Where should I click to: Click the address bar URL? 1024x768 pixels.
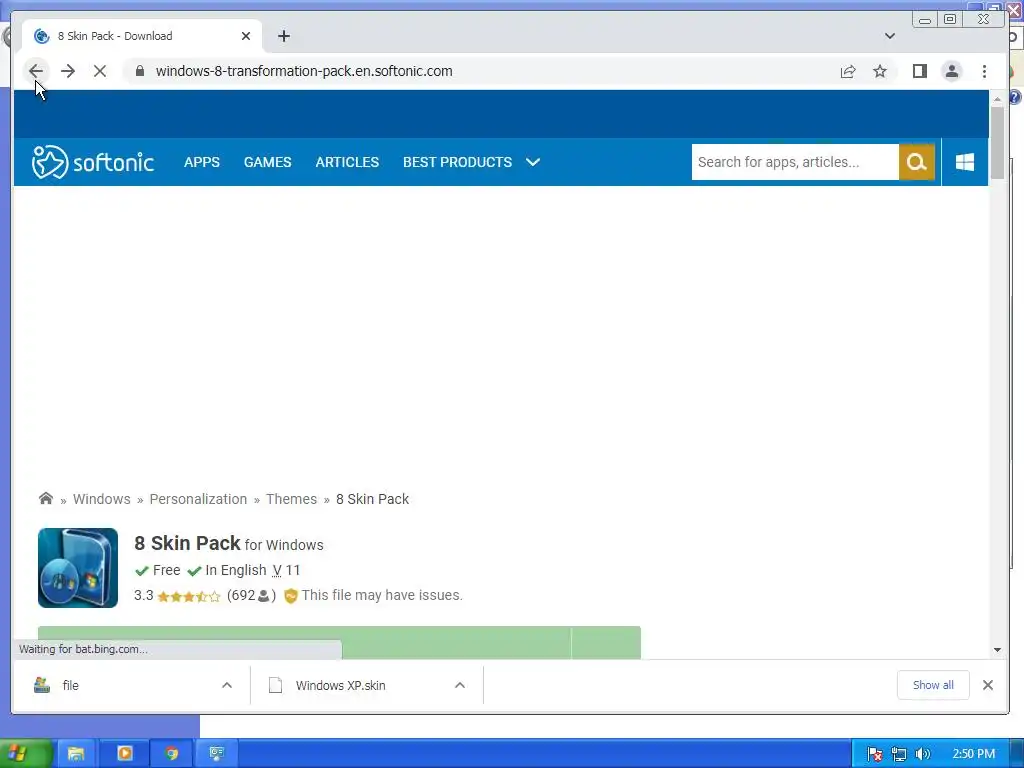[304, 71]
